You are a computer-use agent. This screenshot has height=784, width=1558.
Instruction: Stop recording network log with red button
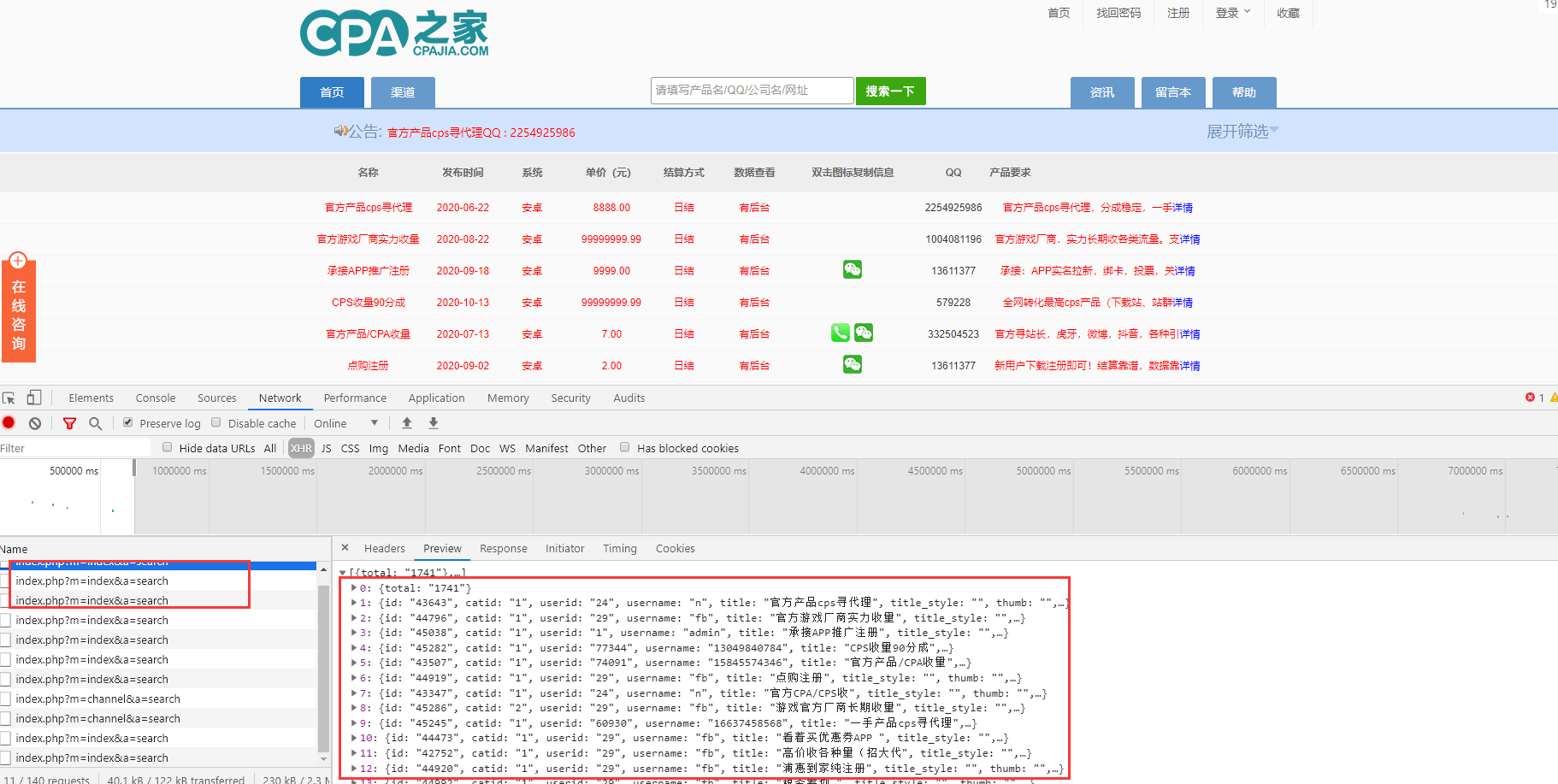[9, 422]
